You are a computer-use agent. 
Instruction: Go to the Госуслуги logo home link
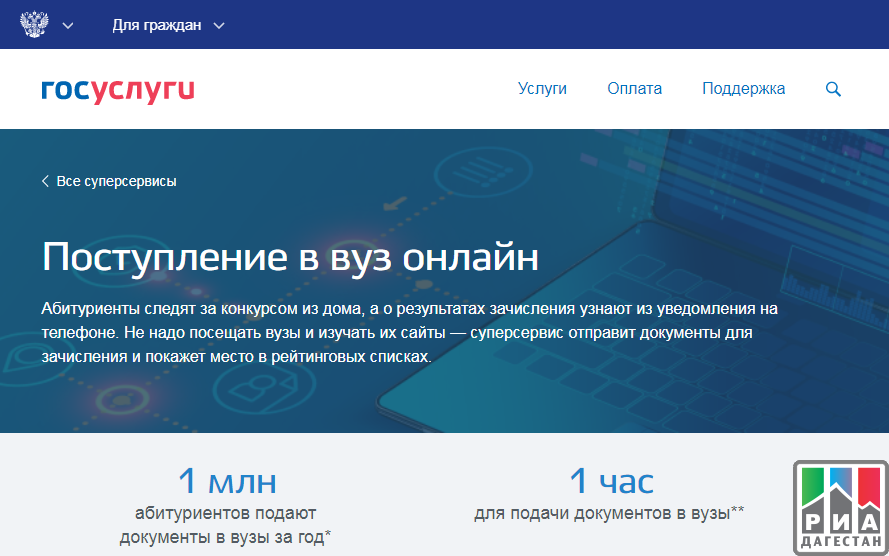(x=118, y=89)
